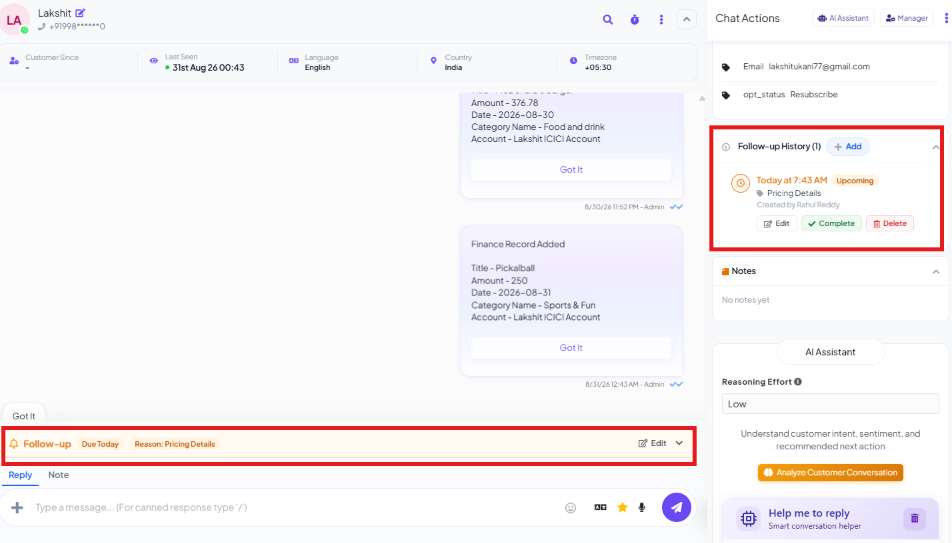Click the Last Seen eye icon

pos(154,61)
